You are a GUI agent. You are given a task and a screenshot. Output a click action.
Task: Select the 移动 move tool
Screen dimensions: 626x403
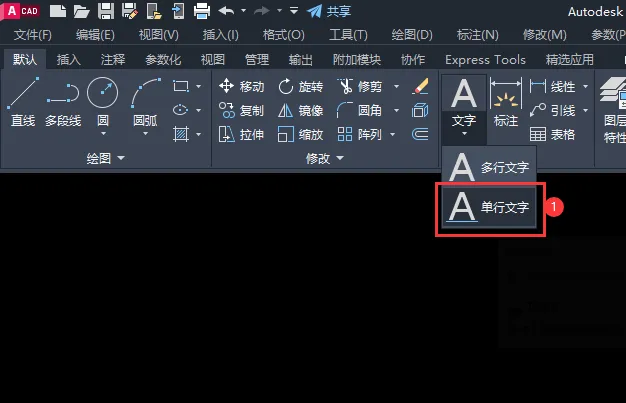tap(242, 86)
